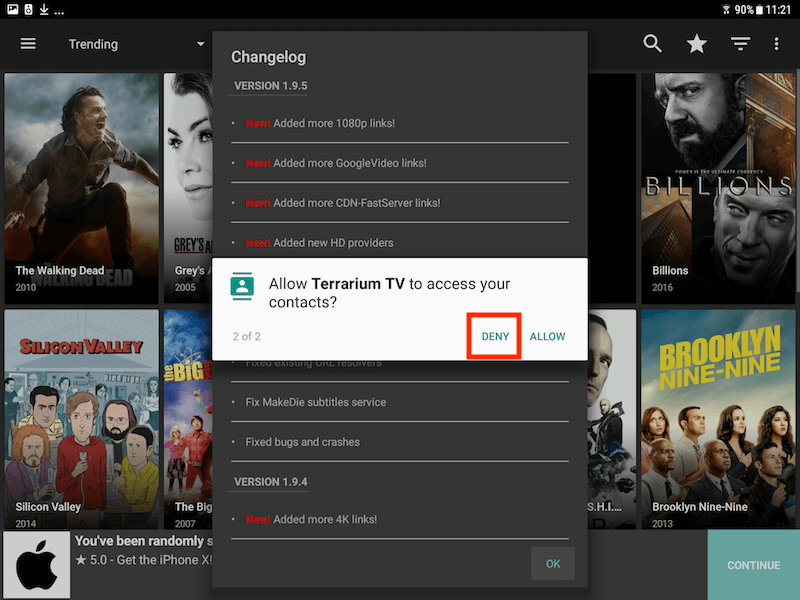
Task: Open the hamburger navigation menu
Action: (x=28, y=44)
